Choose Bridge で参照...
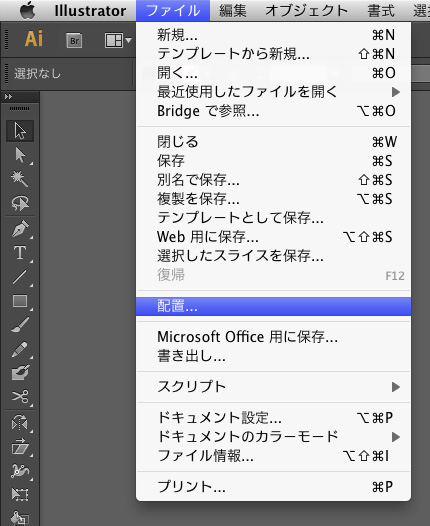Image resolution: width=430 pixels, height=526 pixels. 274,111
